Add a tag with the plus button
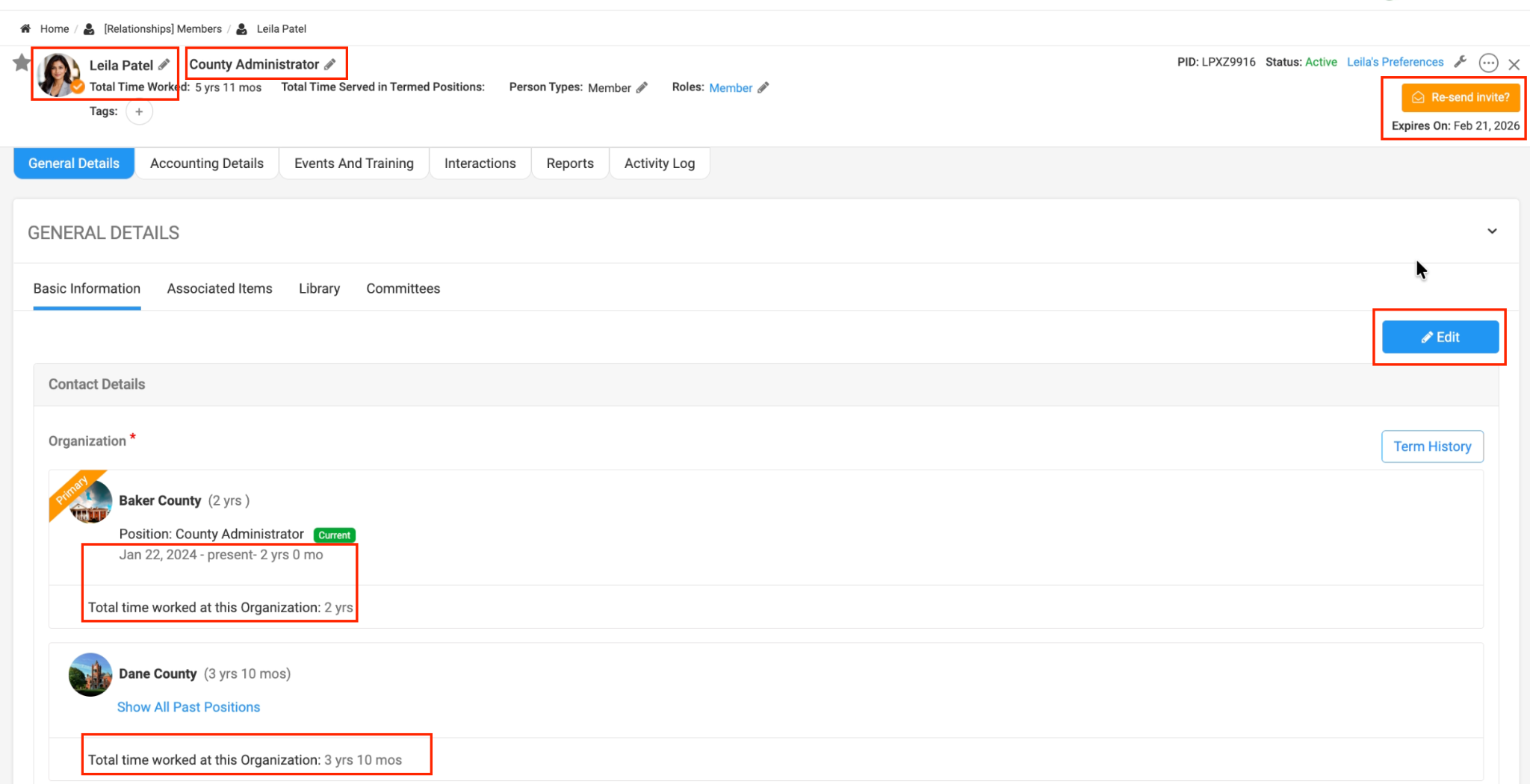Screen dimensions: 1530x784 139,112
